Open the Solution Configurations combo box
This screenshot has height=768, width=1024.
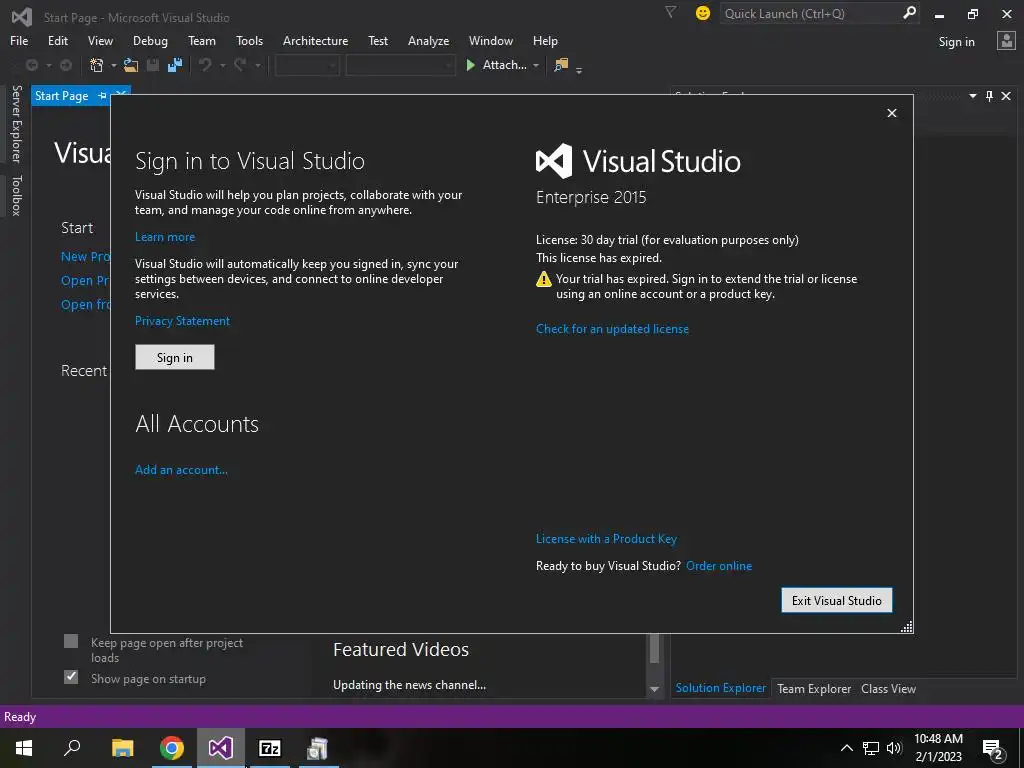[307, 65]
